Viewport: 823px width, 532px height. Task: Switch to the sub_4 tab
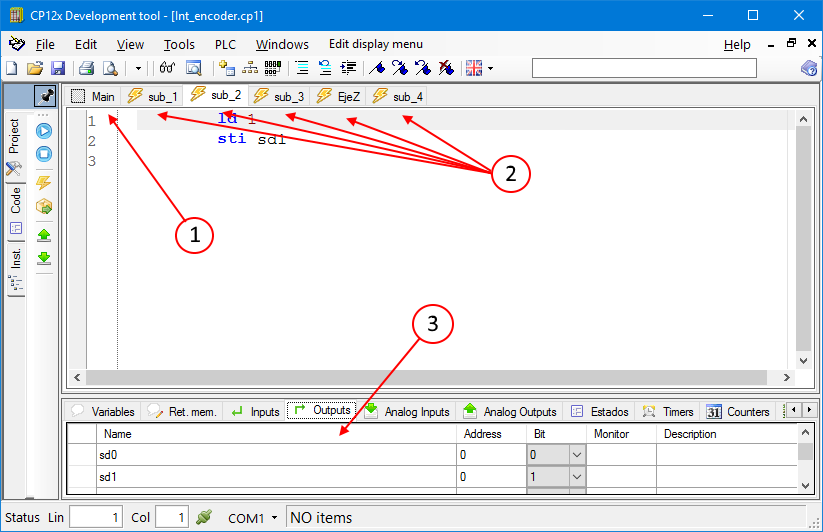(397, 97)
